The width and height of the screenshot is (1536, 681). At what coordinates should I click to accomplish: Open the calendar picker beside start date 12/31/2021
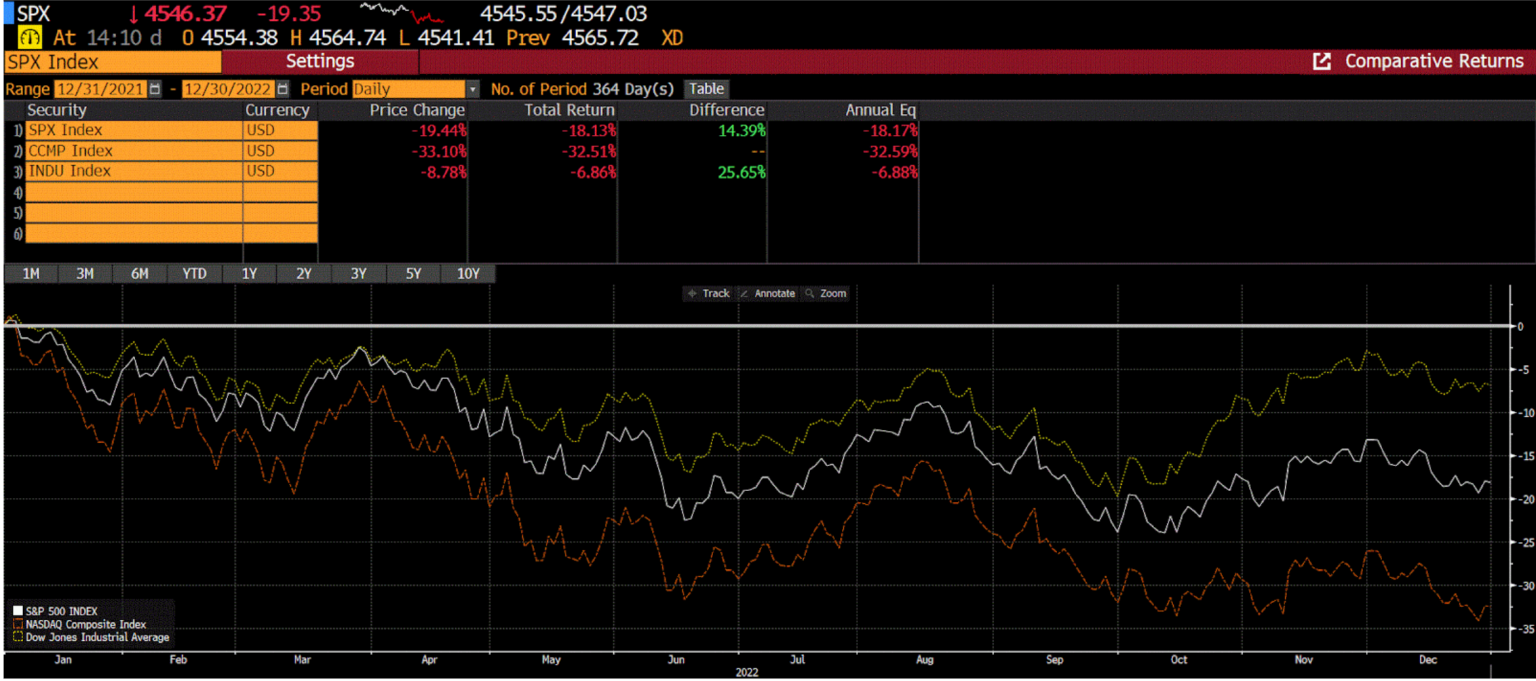pyautogui.click(x=156, y=89)
